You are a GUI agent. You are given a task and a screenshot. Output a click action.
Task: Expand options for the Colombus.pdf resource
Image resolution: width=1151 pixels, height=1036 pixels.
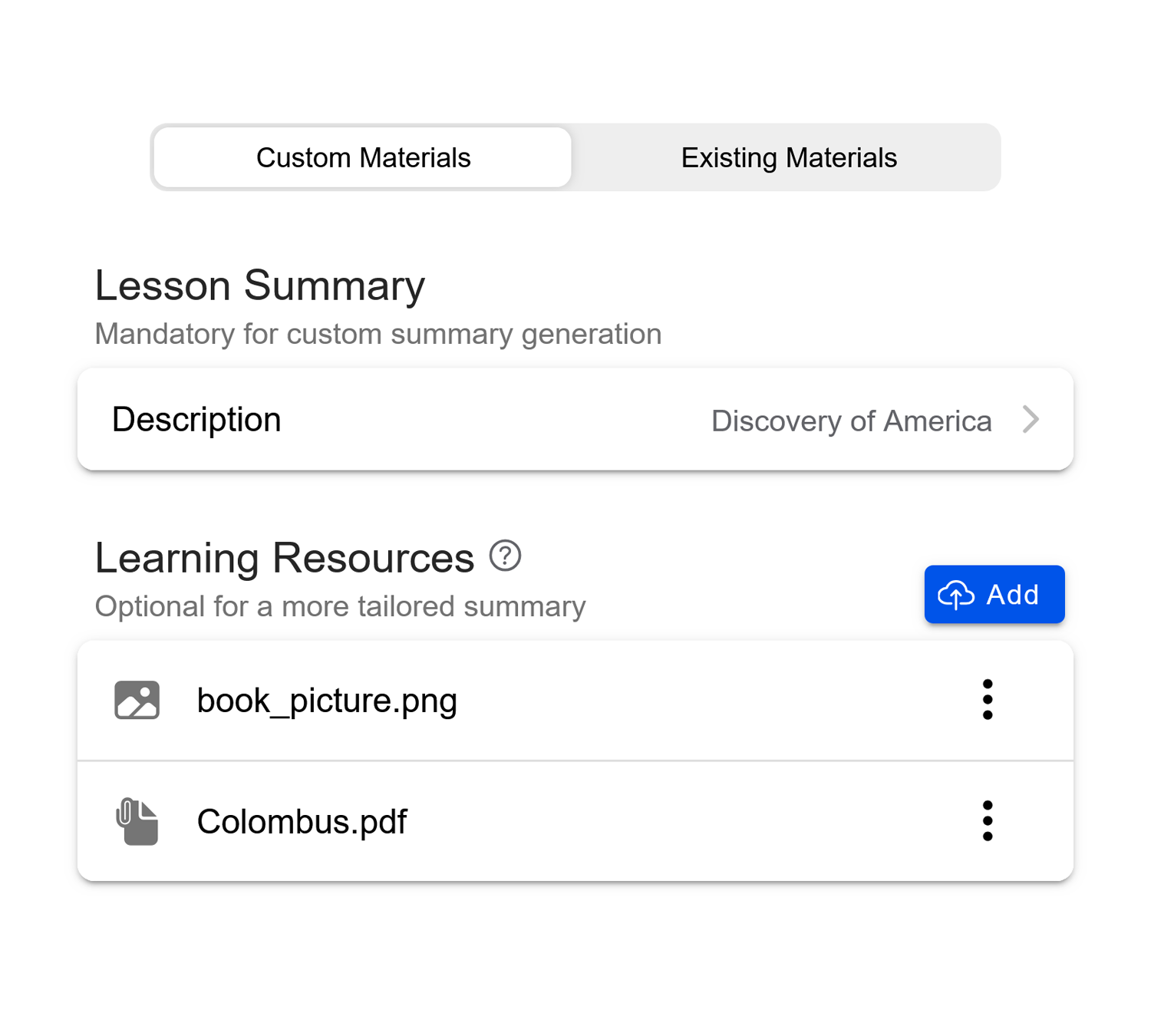[x=988, y=820]
